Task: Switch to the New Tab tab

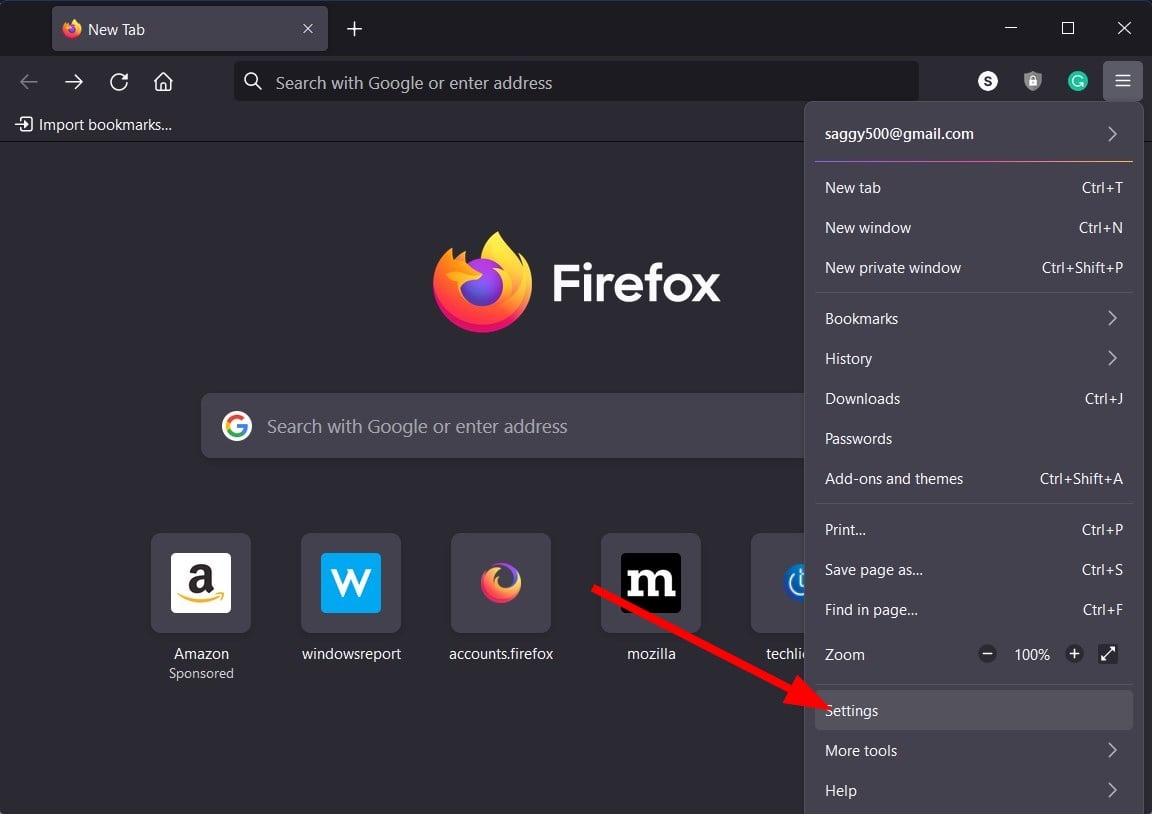Action: (190, 29)
